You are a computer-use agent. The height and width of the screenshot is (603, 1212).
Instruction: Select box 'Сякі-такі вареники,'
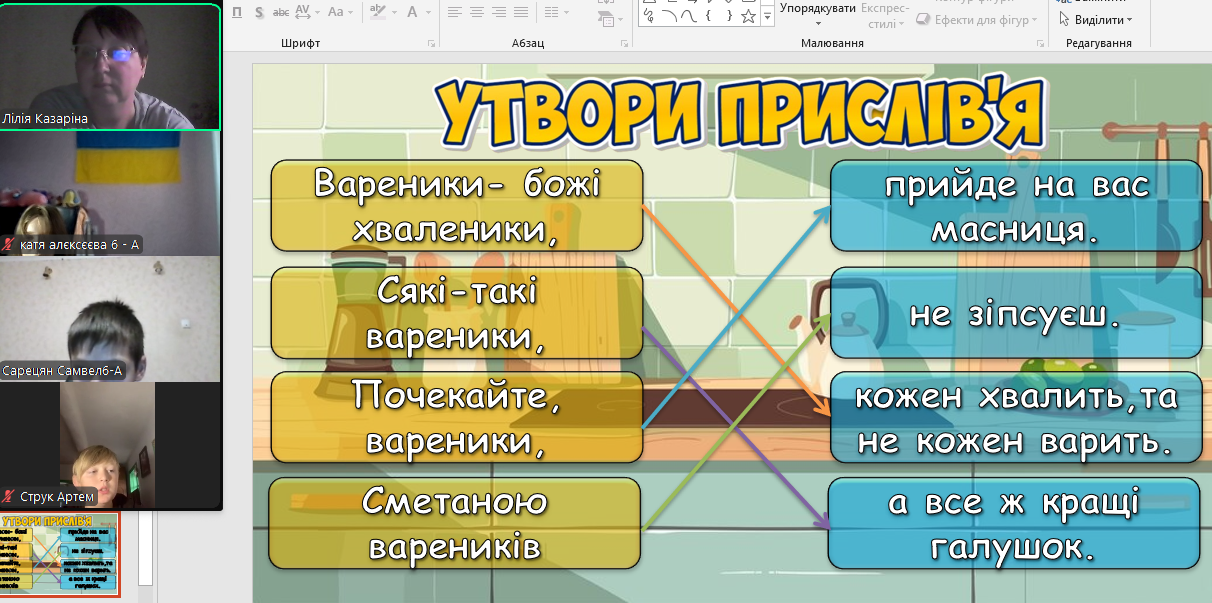pyautogui.click(x=457, y=312)
